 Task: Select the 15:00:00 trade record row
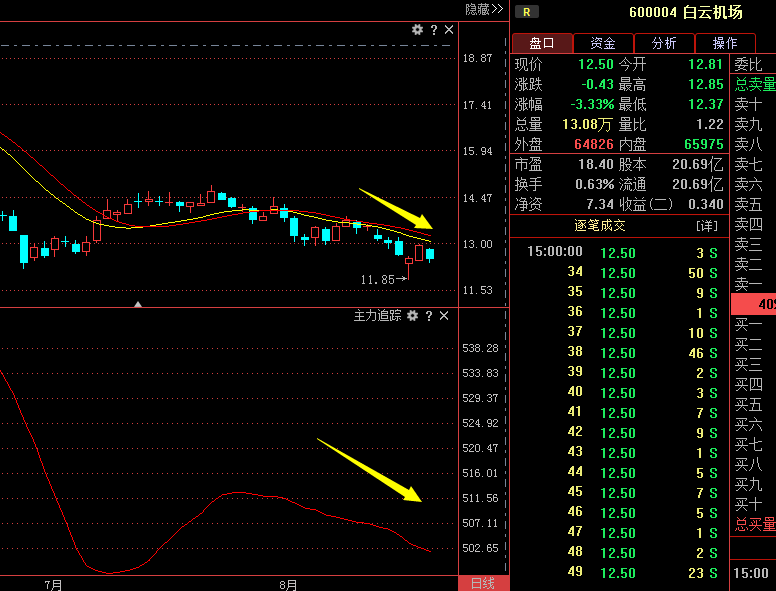coord(619,252)
